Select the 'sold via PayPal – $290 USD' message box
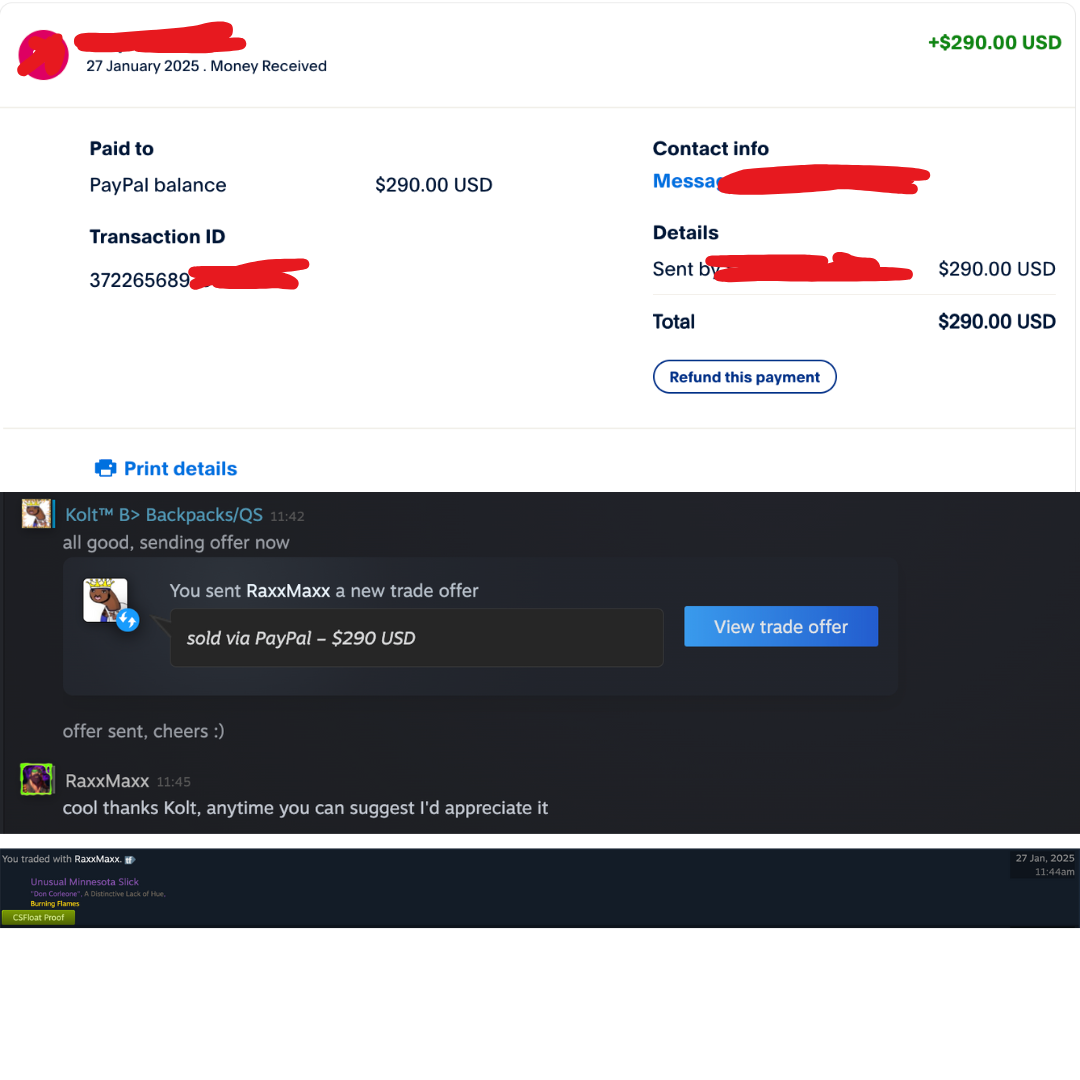 (x=417, y=638)
